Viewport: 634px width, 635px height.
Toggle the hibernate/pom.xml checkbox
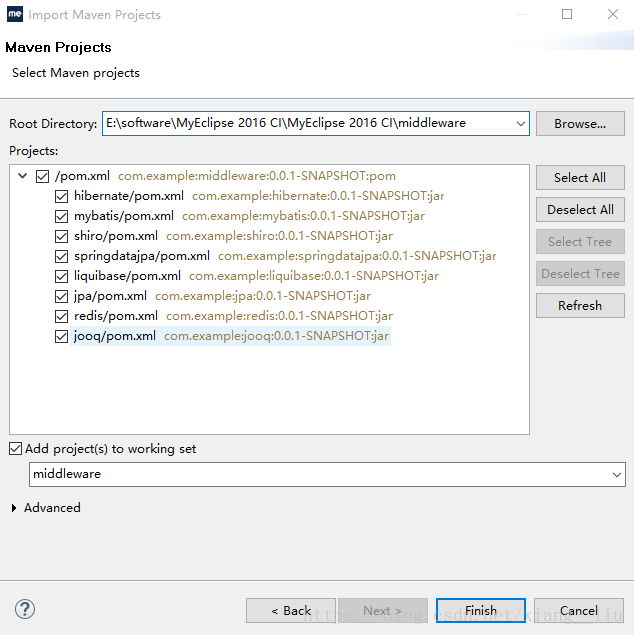pyautogui.click(x=61, y=196)
